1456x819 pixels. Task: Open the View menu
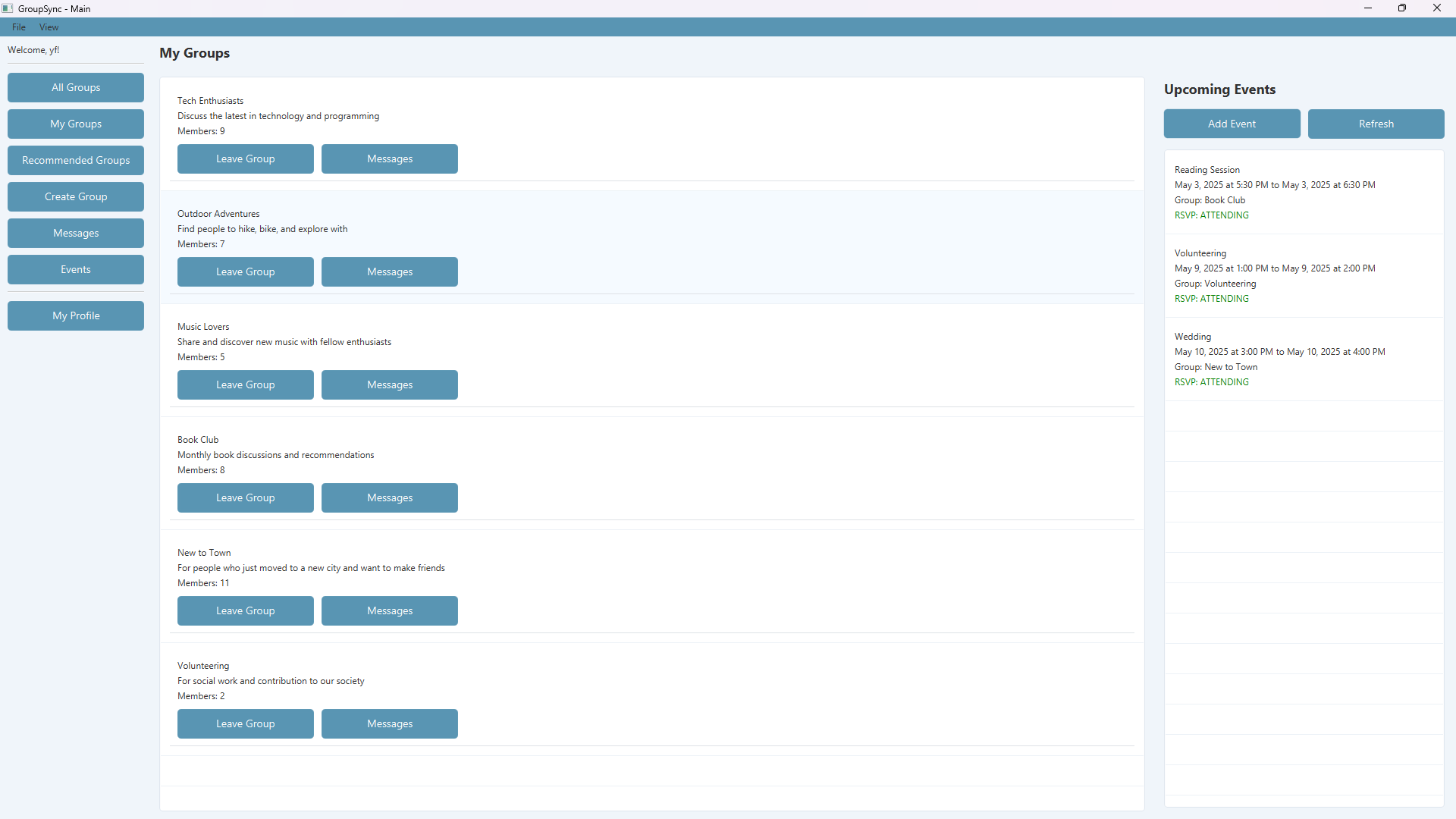point(49,27)
